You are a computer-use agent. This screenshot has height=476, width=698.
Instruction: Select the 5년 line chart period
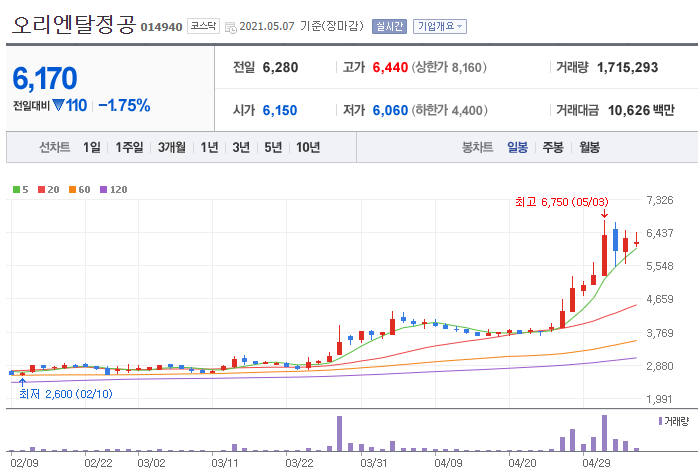(273, 147)
